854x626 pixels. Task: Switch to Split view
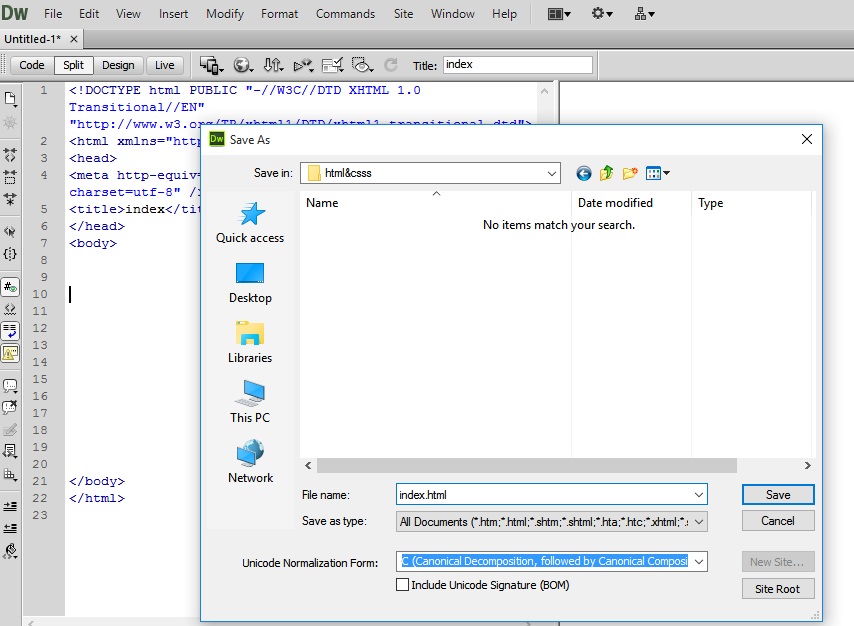74,65
